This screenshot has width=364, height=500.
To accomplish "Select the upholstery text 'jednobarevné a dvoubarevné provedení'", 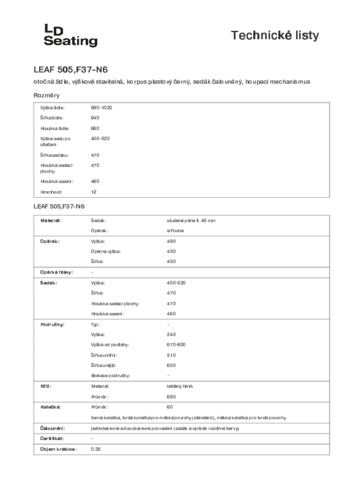I will 131,428.
